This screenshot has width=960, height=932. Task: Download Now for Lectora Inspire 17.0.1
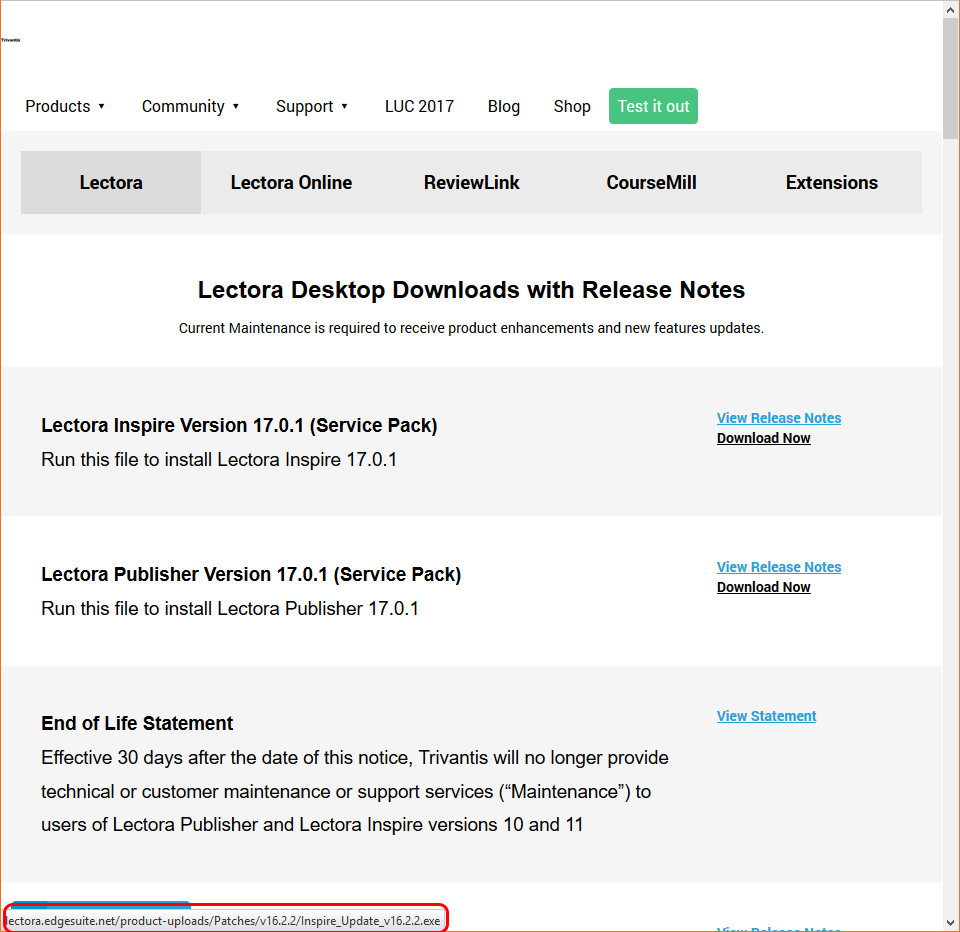coord(763,438)
